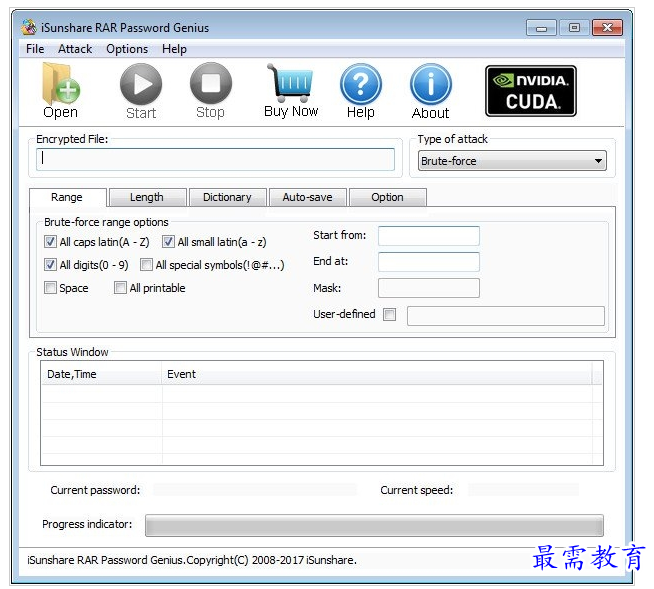Click the Event column header
The image size is (654, 589).
(377, 374)
